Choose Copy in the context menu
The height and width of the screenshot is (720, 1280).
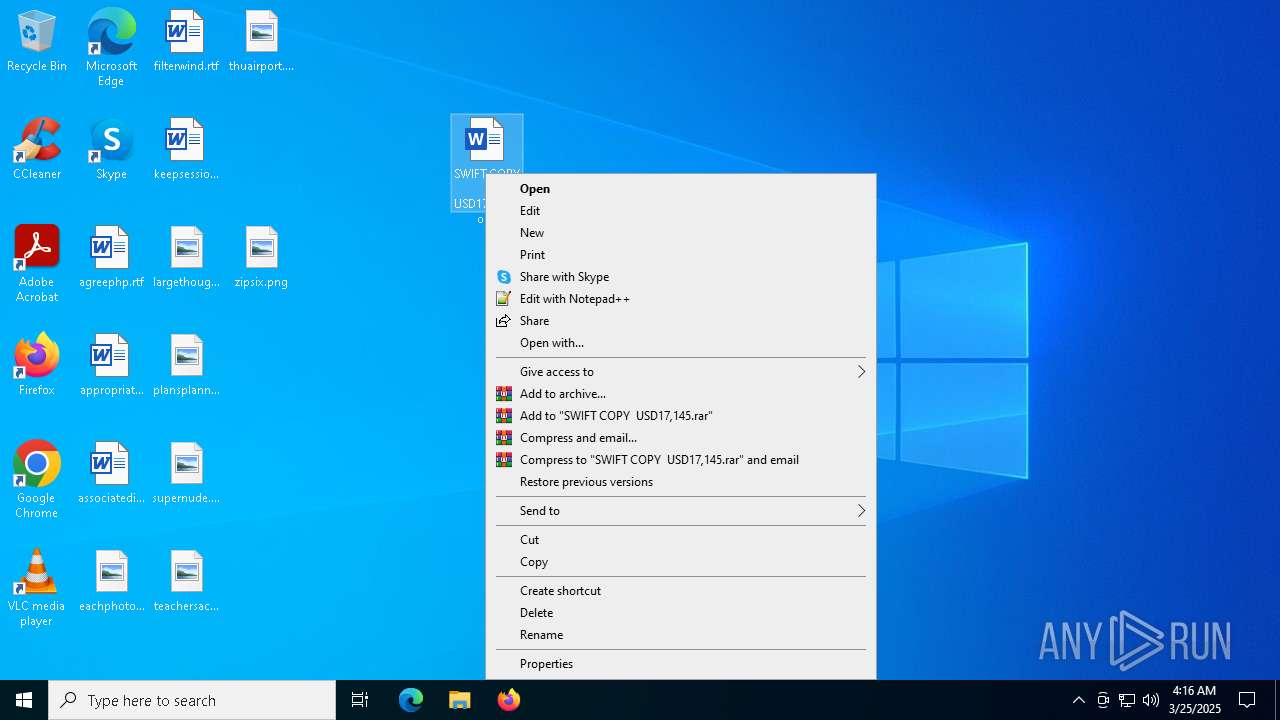pyautogui.click(x=681, y=562)
